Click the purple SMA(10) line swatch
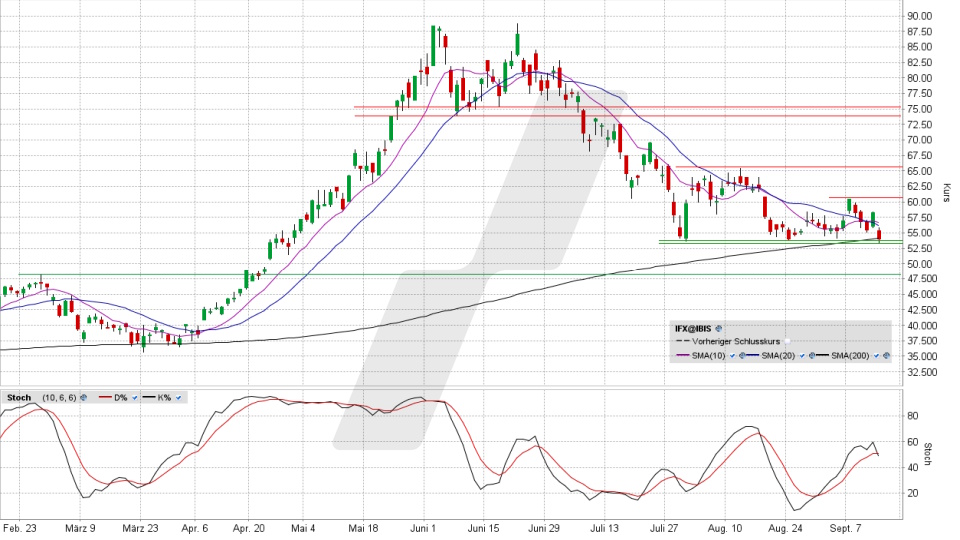Viewport: 960px width, 540px height. [683, 355]
